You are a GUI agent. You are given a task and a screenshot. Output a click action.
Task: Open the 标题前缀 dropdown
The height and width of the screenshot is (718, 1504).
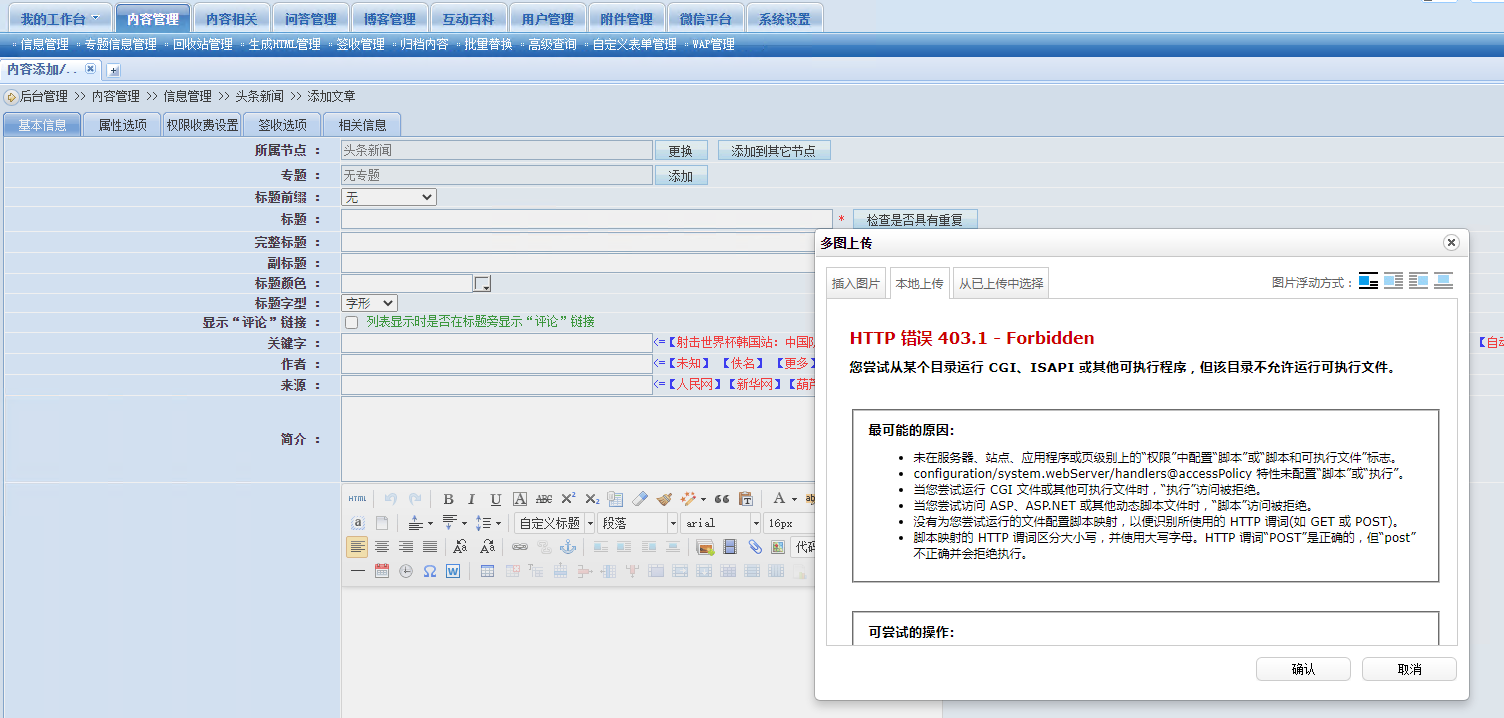tap(389, 197)
